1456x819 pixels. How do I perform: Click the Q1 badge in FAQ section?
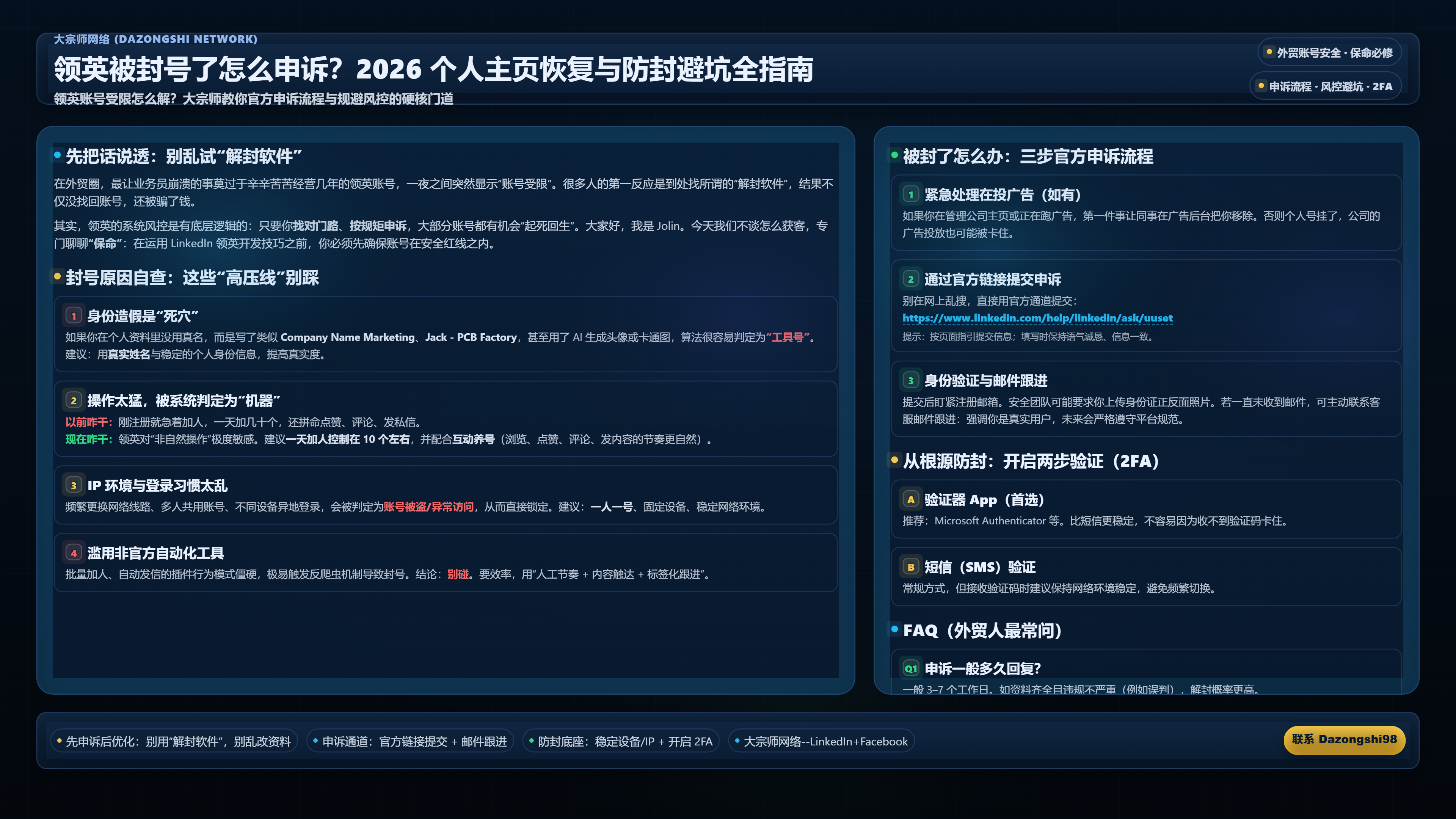(910, 668)
